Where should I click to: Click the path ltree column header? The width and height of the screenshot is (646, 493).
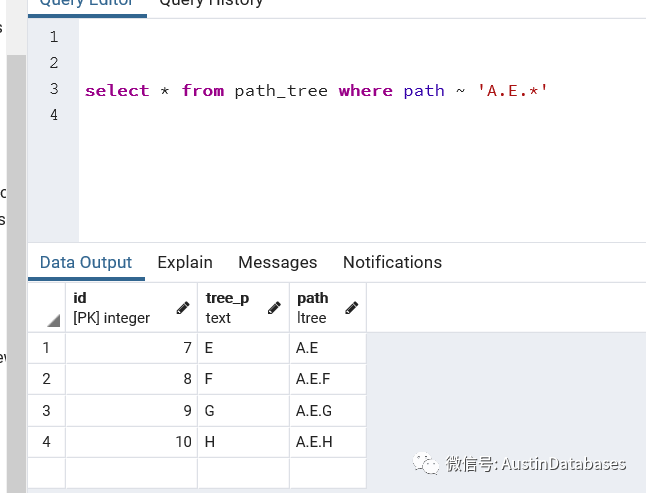click(x=318, y=308)
